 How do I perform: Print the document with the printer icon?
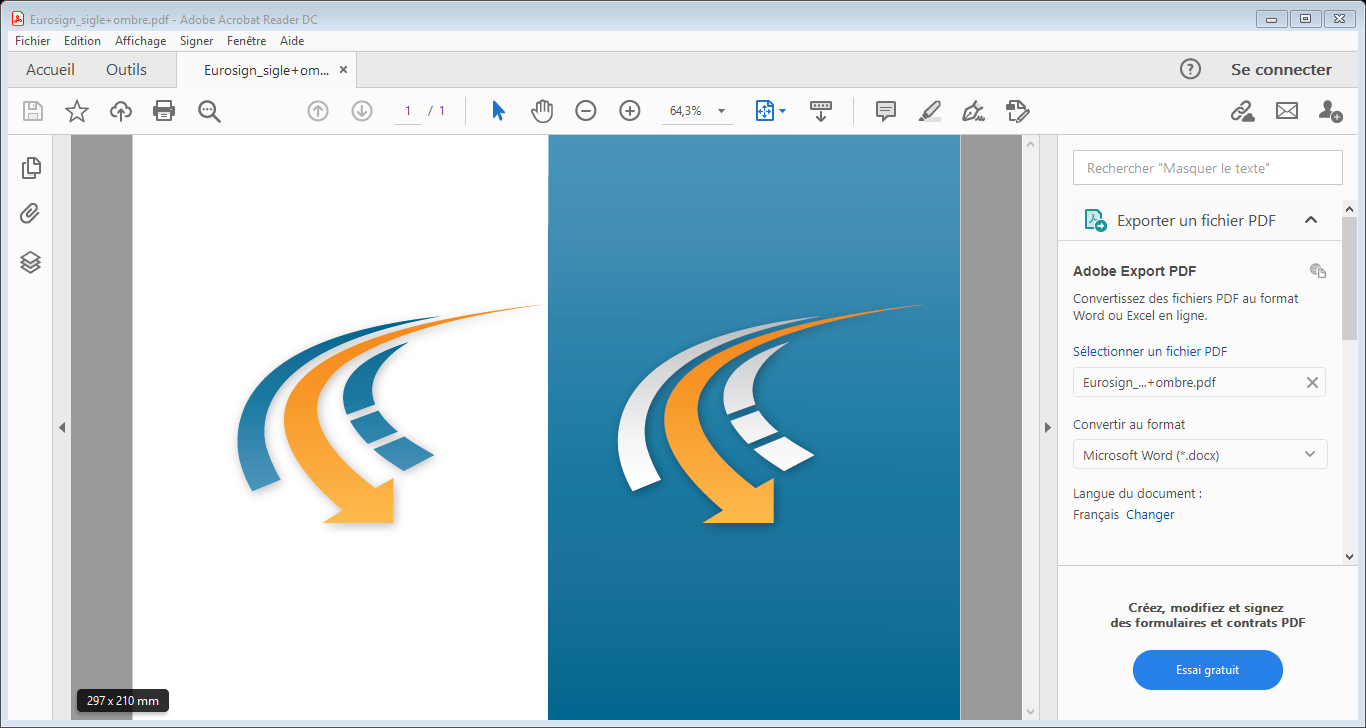coord(164,111)
